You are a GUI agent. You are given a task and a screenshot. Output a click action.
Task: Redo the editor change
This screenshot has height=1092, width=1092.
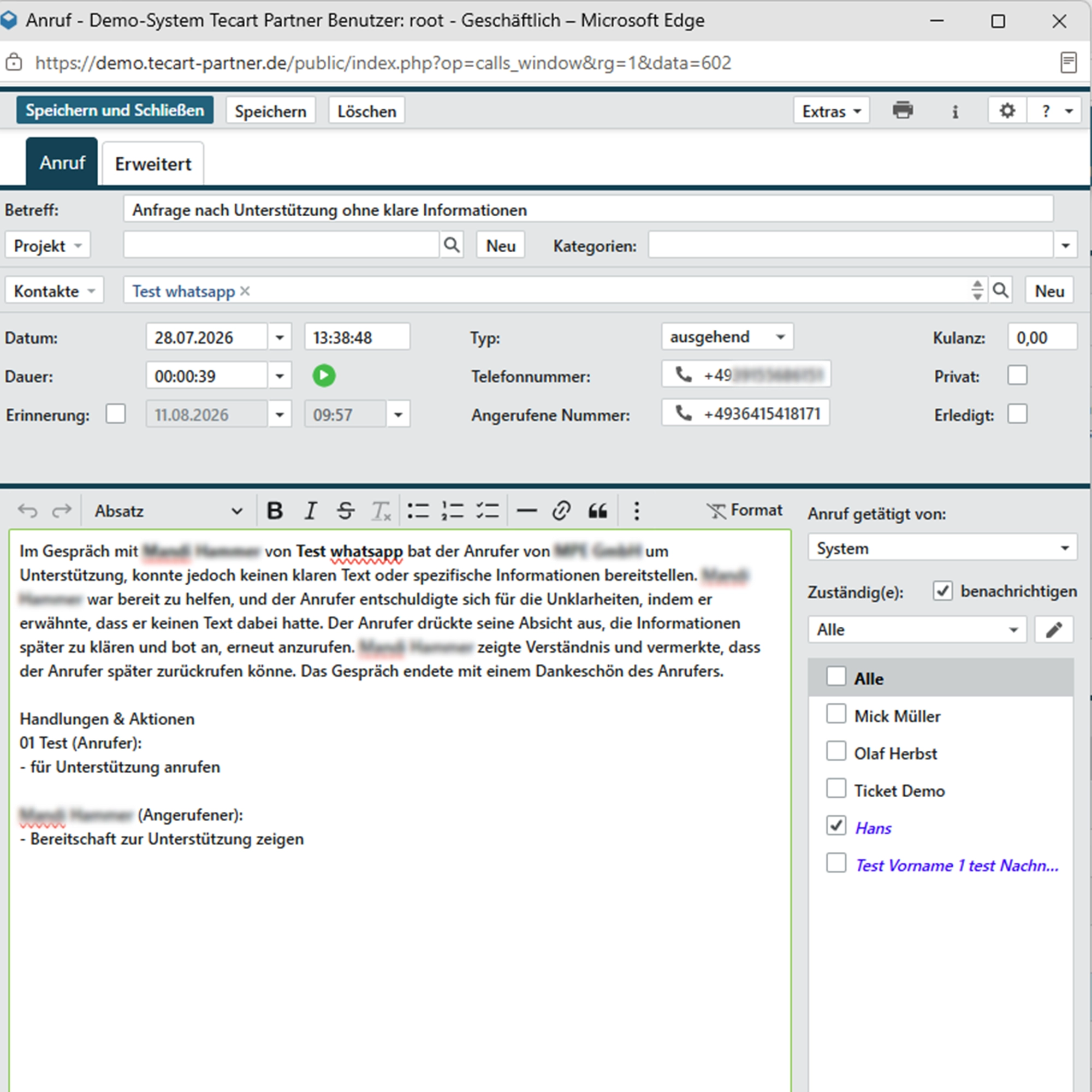click(x=62, y=511)
